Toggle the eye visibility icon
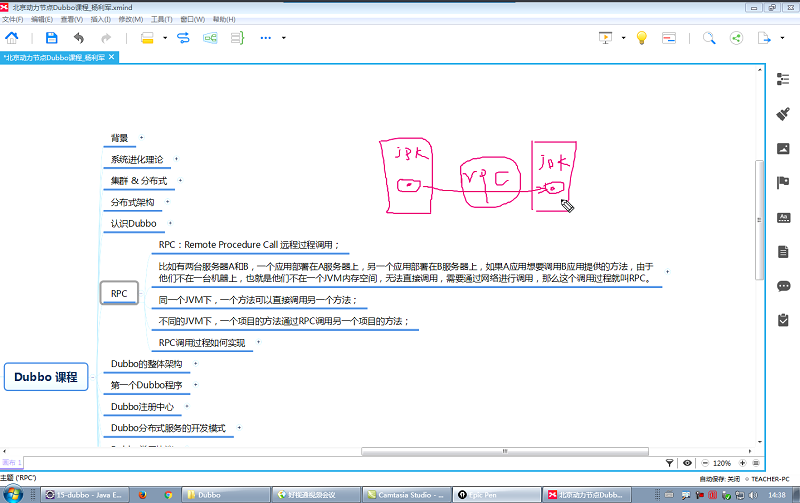 687,463
